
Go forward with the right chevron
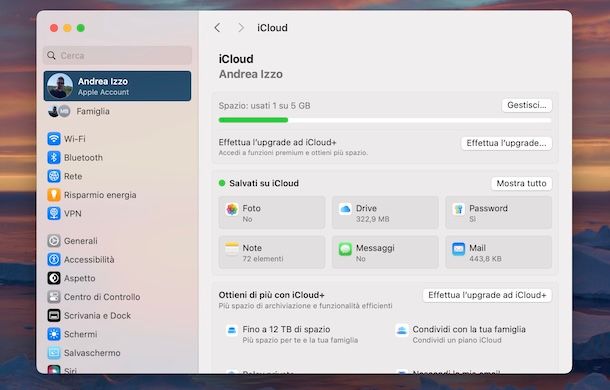(241, 28)
